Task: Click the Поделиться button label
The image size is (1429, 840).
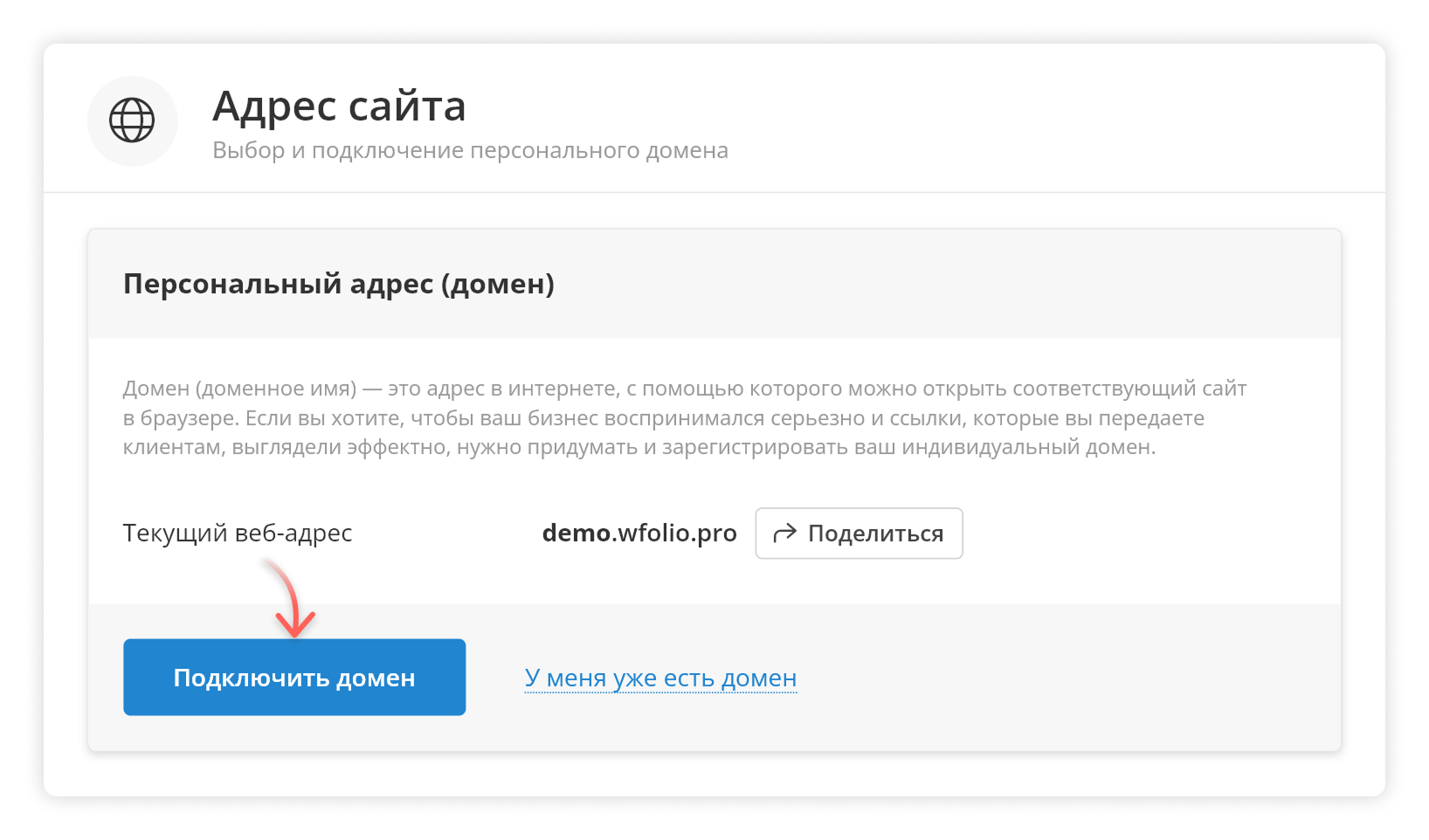Action: [875, 534]
